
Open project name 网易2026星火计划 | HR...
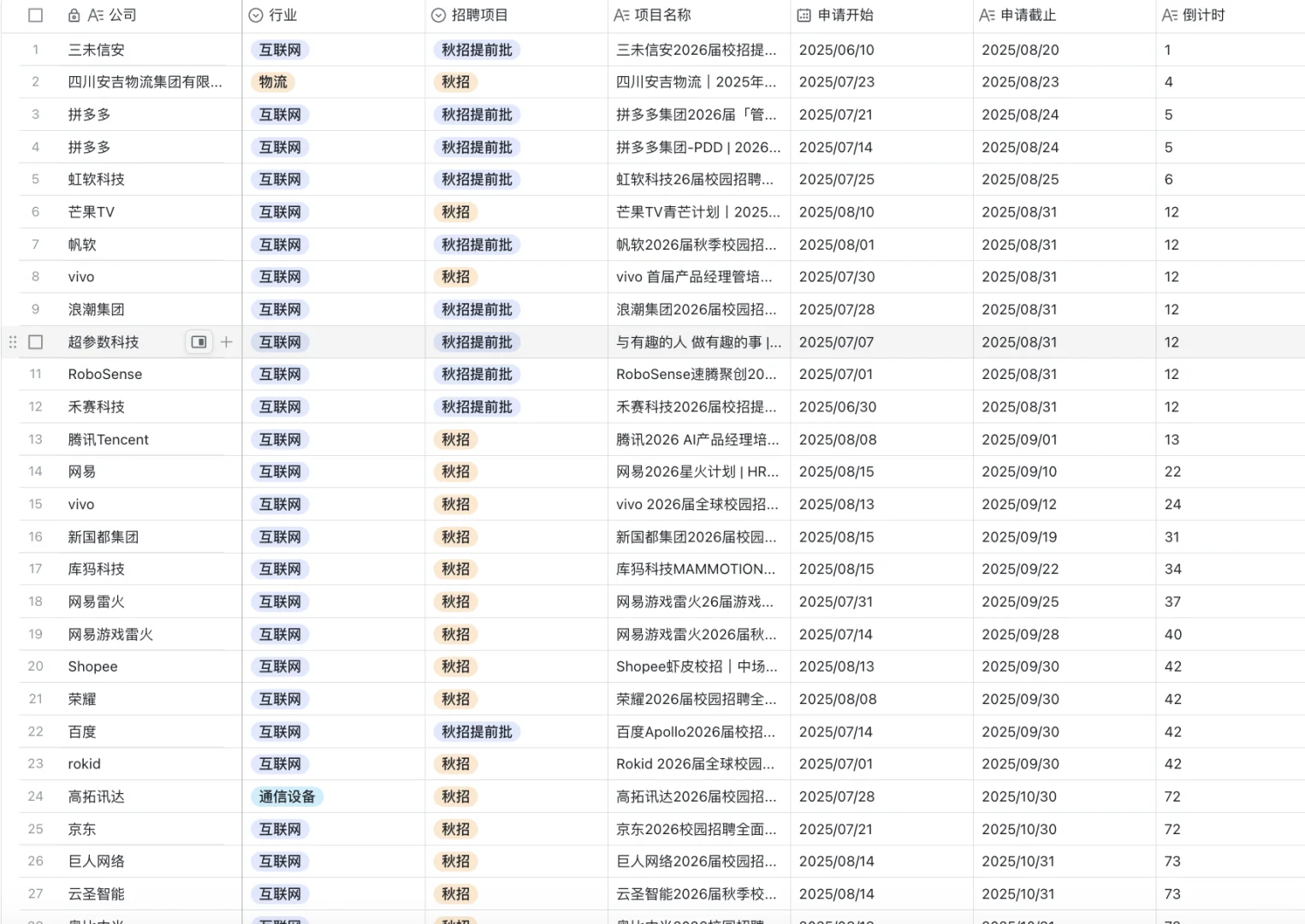(x=697, y=471)
